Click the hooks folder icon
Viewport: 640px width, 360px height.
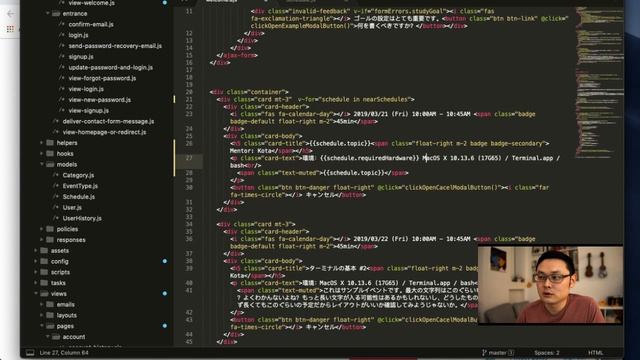(x=50, y=153)
